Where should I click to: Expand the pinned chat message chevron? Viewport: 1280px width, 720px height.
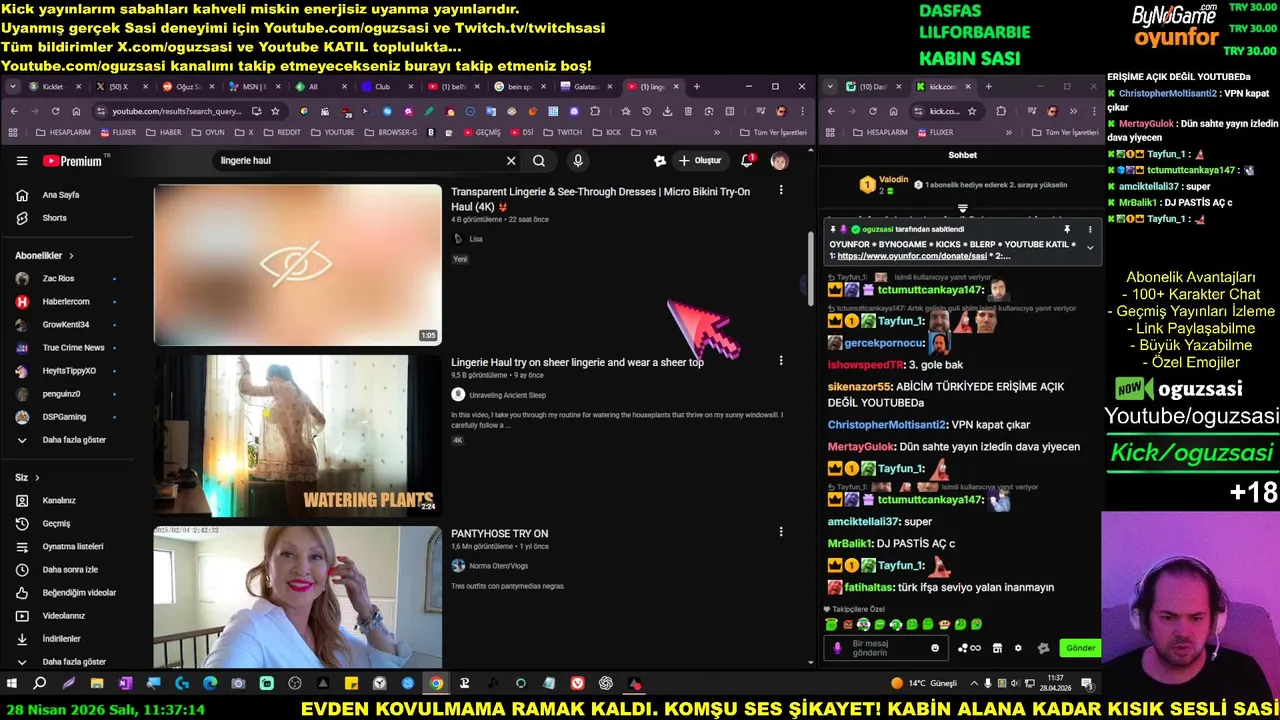(x=1090, y=247)
